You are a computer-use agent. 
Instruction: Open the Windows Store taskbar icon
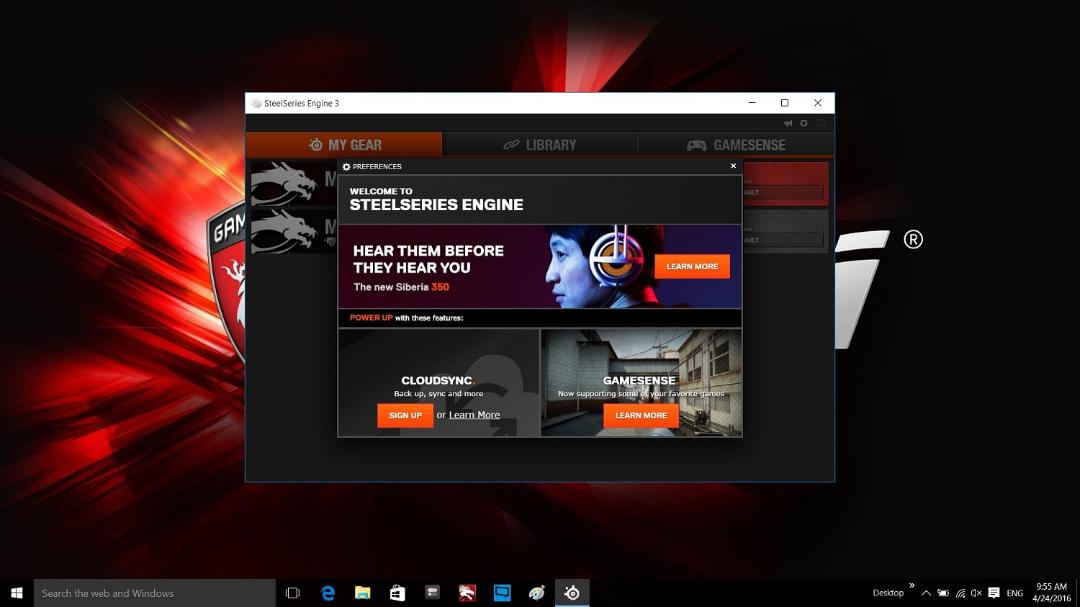397,593
